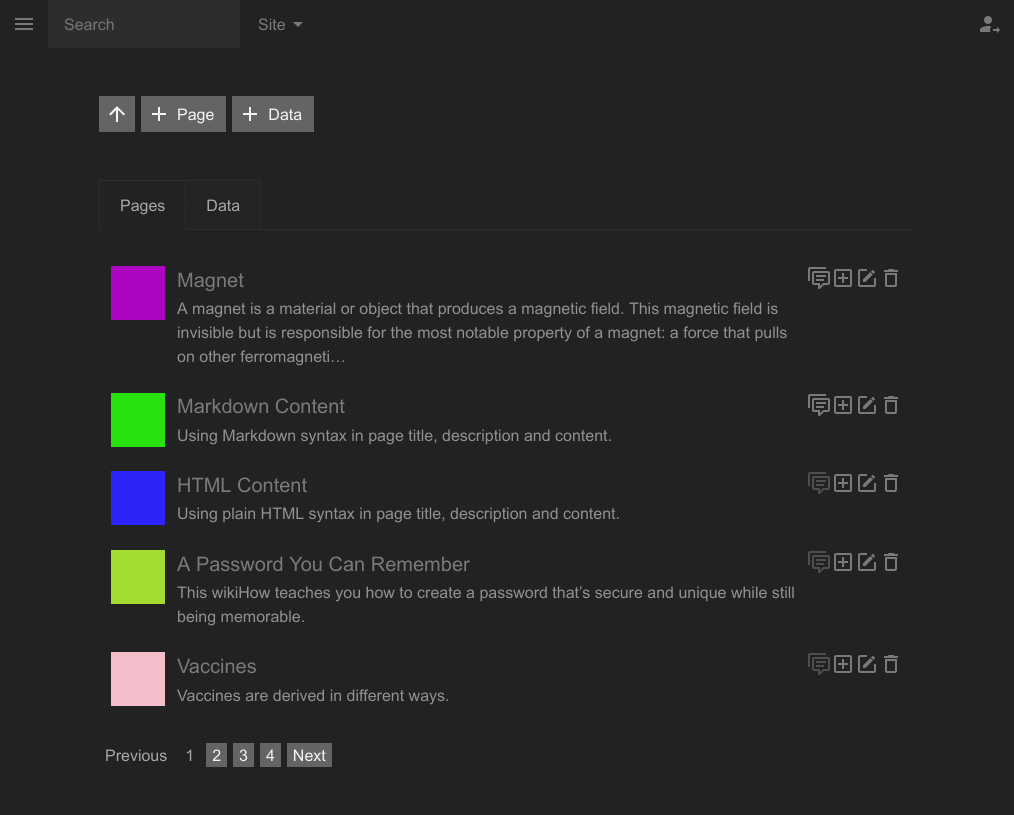Add a subpage under Markdown Content
This screenshot has height=815, width=1014.
pos(843,405)
